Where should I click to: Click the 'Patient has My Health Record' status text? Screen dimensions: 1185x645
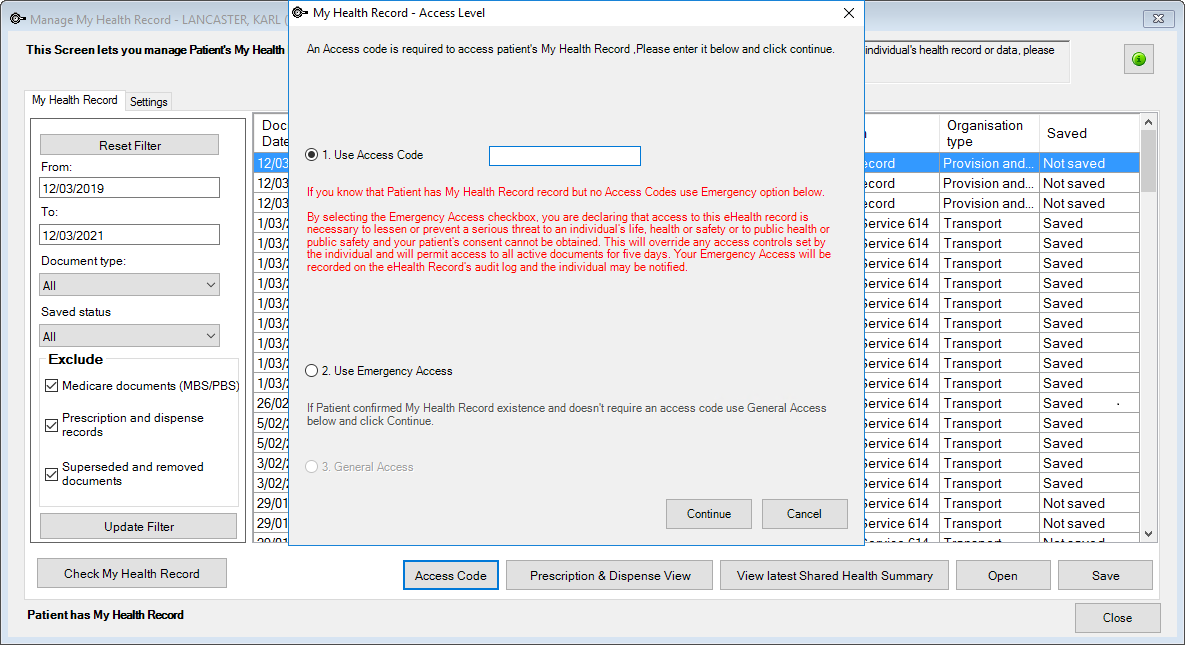105,615
